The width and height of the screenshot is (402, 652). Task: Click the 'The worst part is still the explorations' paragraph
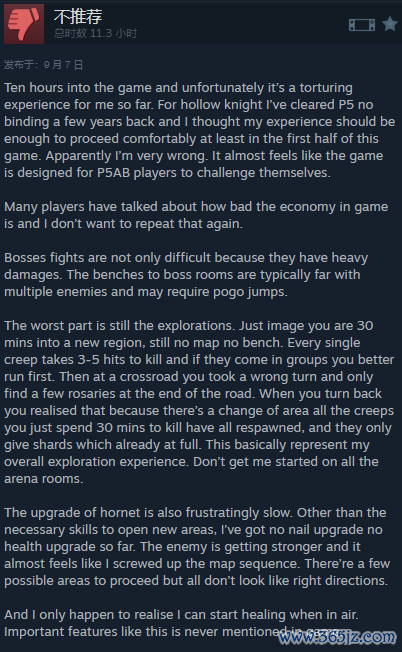199,402
